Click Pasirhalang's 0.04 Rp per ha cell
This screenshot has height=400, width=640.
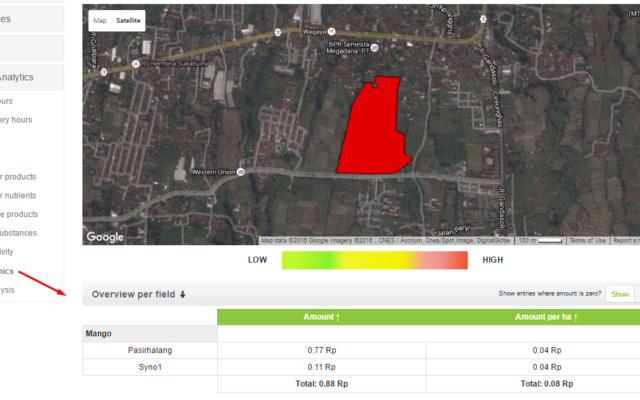coord(547,350)
